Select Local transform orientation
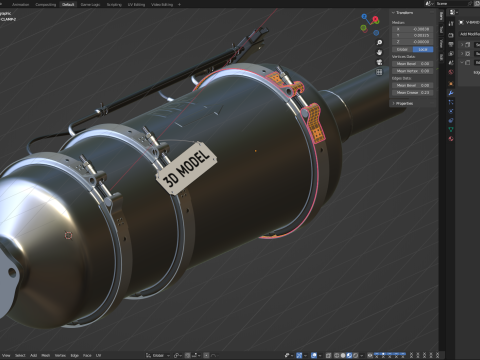 point(423,49)
